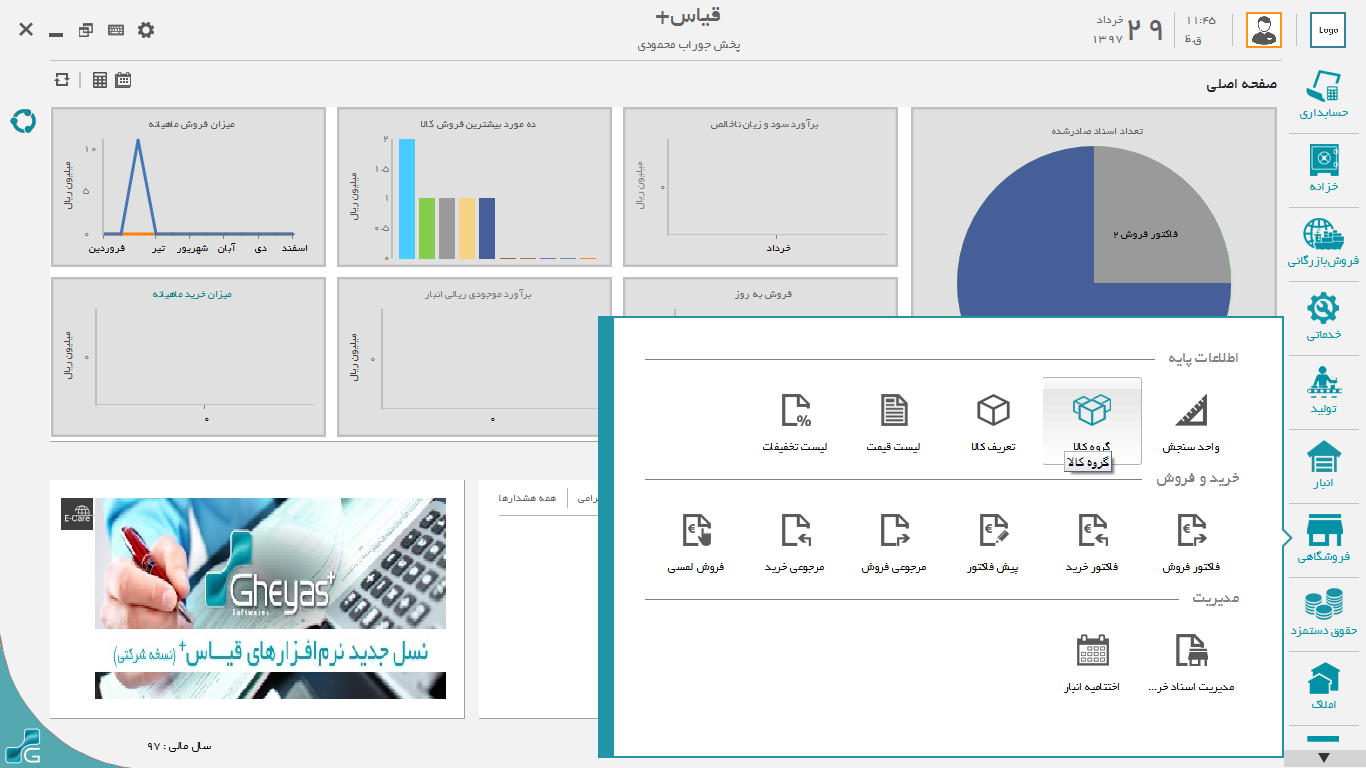Open the calculator grid toolbar icon

(x=100, y=80)
